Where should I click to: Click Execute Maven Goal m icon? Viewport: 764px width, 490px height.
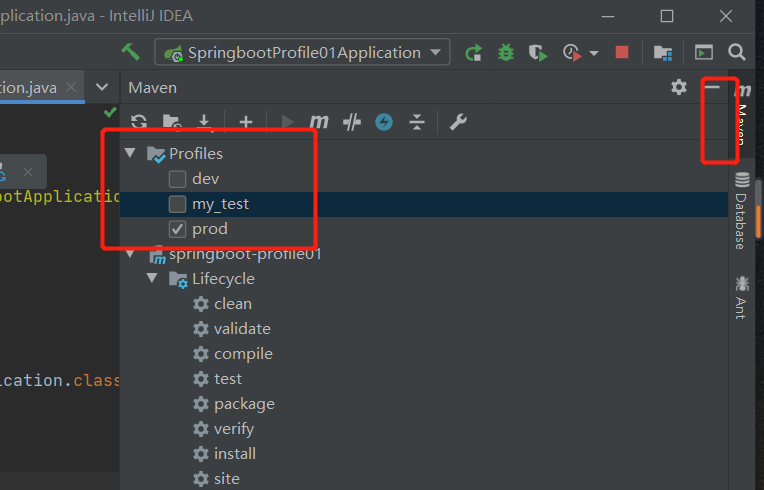coord(319,122)
